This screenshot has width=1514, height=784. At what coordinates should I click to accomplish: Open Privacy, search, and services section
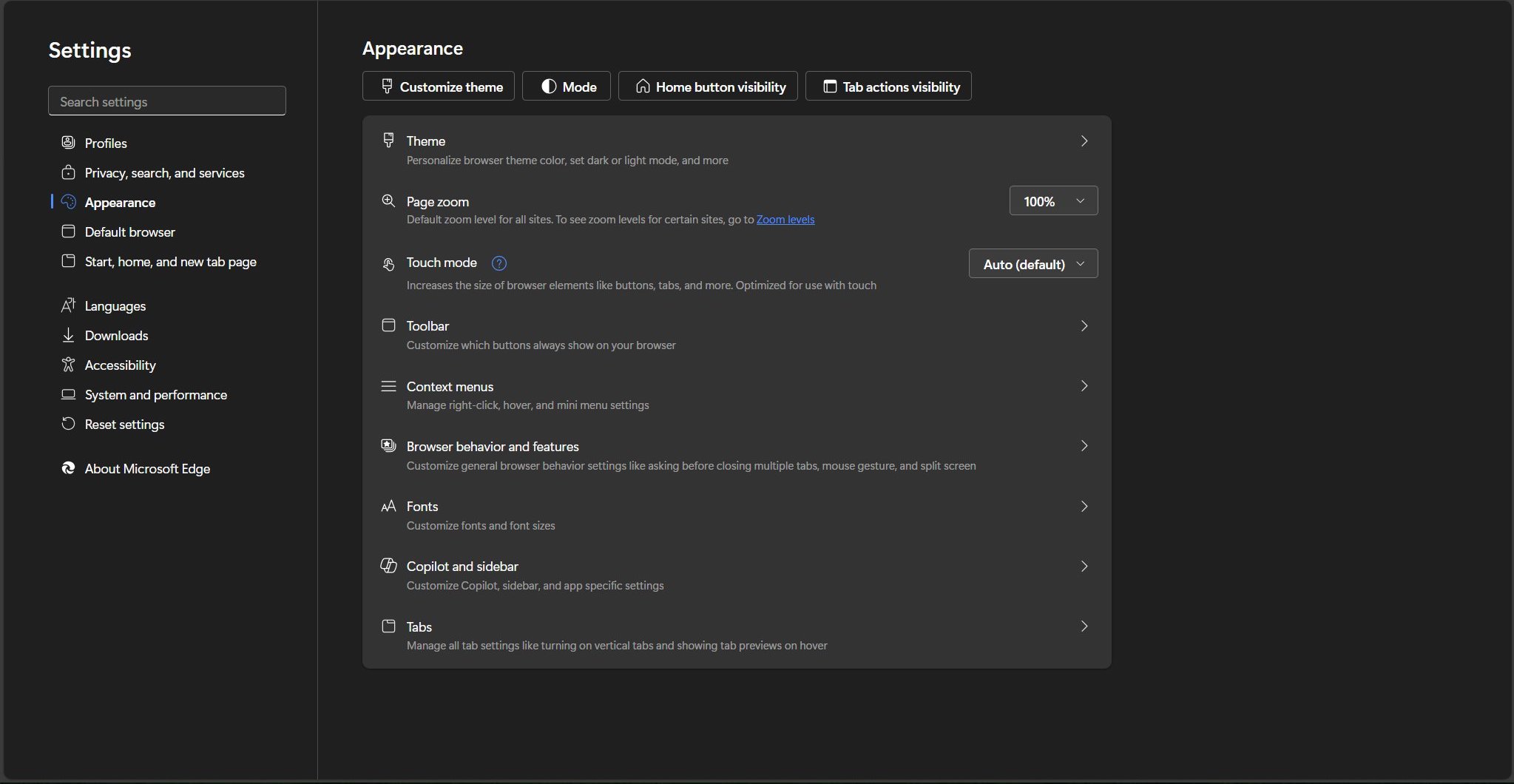[164, 172]
